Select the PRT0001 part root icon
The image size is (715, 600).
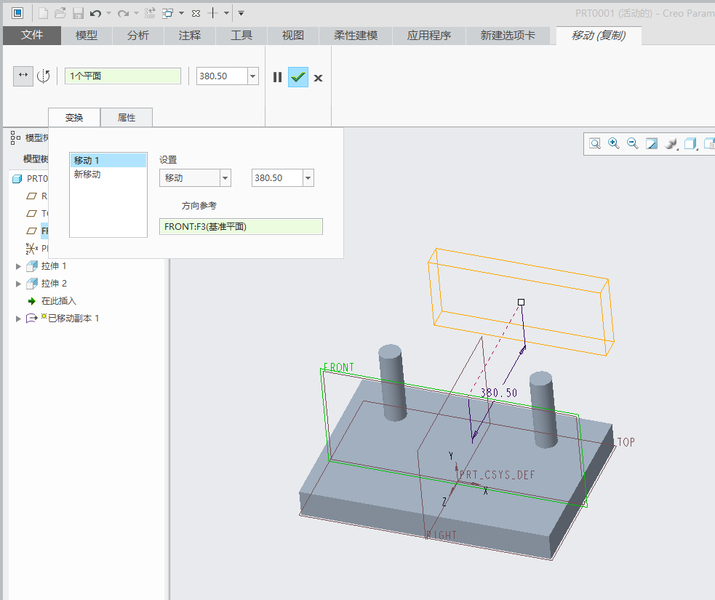click(x=17, y=178)
